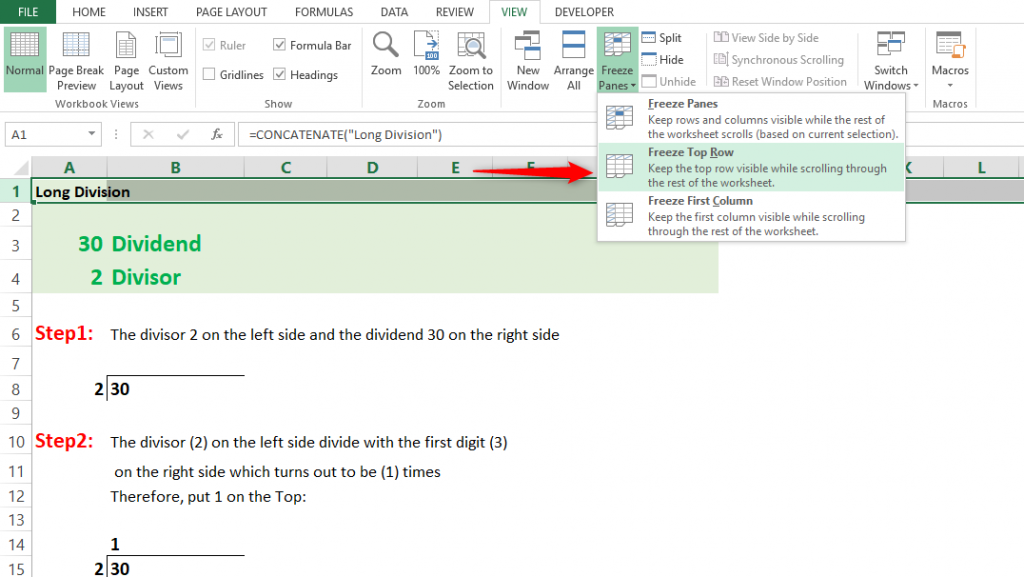
Task: Activate Zoom to Selection
Action: [x=470, y=60]
